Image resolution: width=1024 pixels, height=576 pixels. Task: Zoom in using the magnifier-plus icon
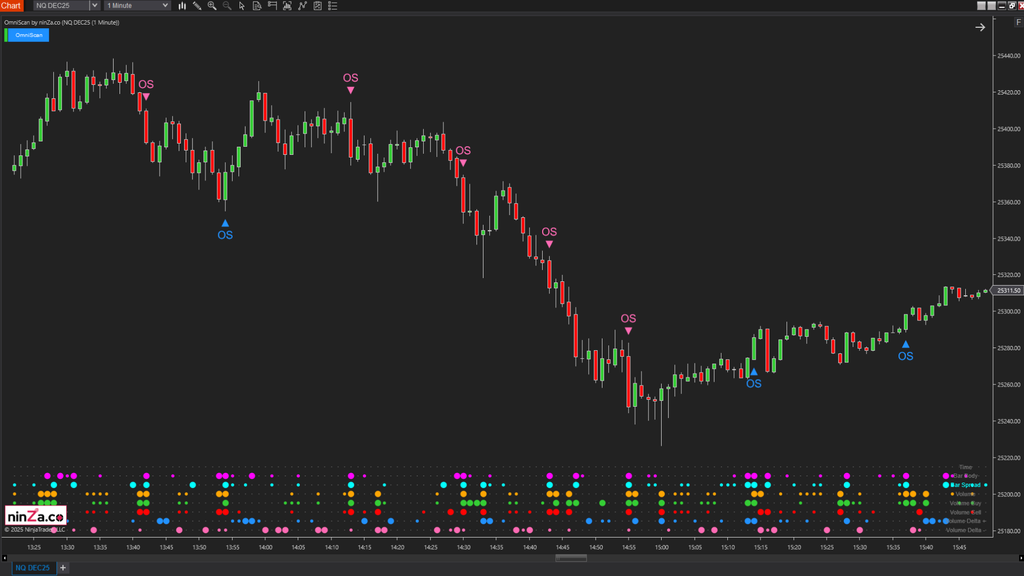(212, 5)
